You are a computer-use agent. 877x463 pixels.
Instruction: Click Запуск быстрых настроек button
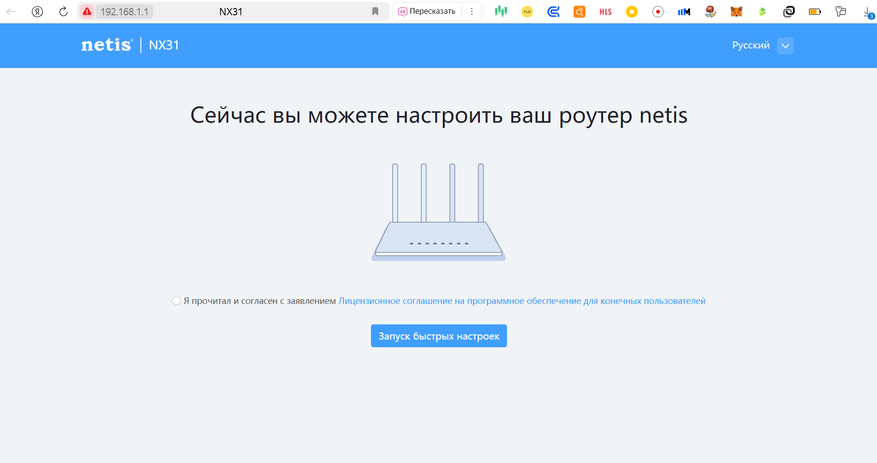439,336
